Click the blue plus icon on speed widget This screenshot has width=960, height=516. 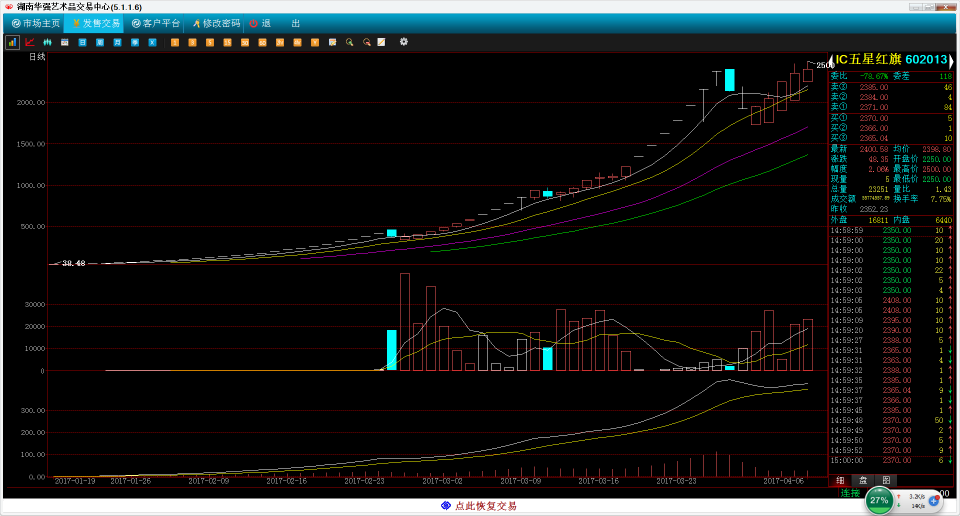[x=934, y=501]
